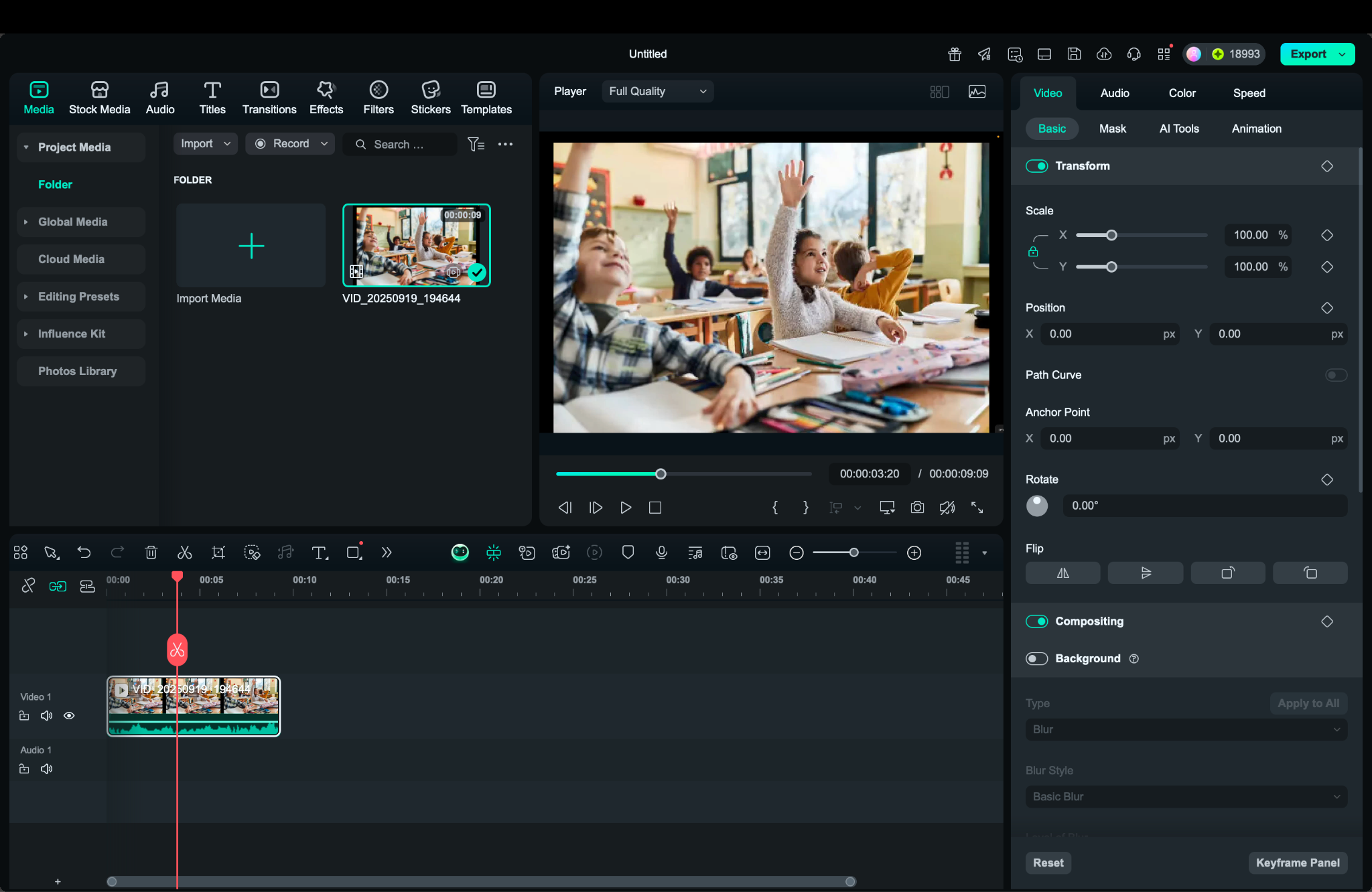Click the red scissors split button on playhead

tap(177, 650)
